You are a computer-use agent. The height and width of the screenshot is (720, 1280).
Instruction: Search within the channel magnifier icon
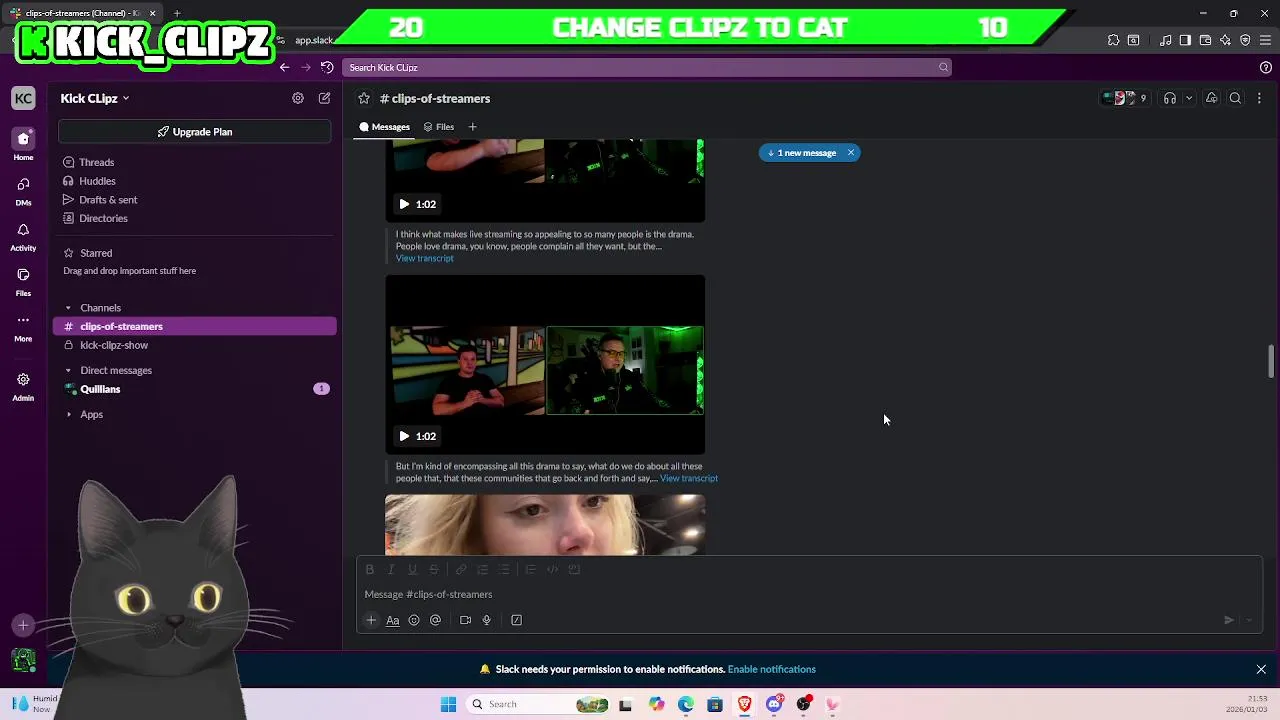click(1236, 98)
